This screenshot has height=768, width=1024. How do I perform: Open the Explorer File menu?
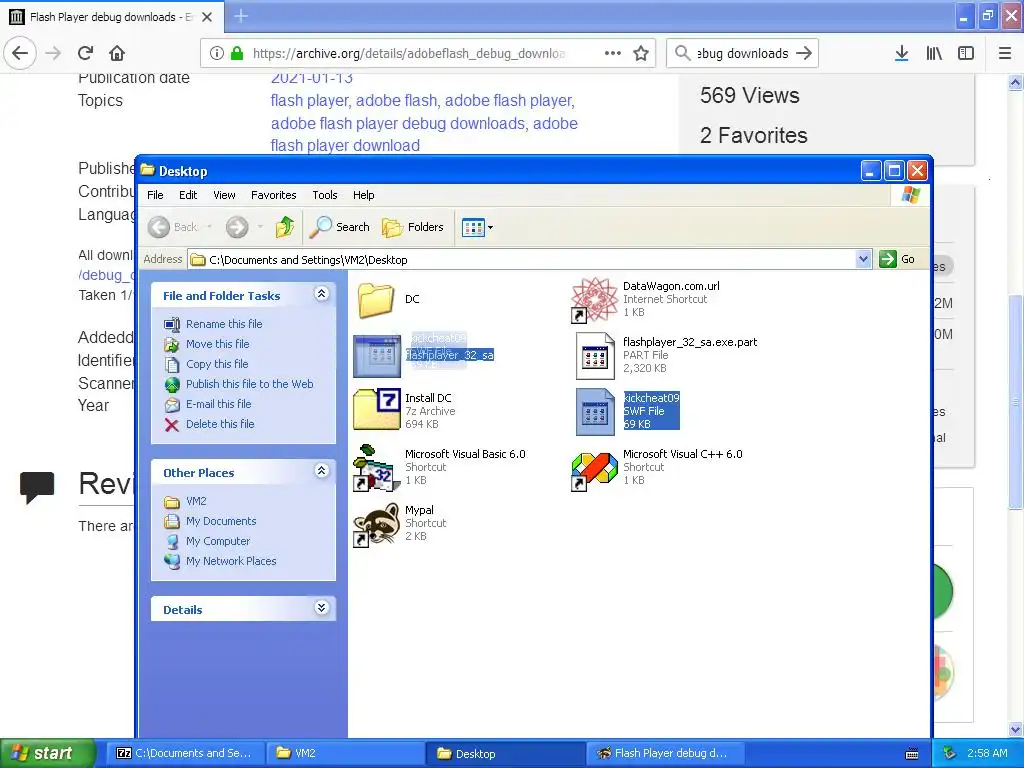pyautogui.click(x=155, y=195)
